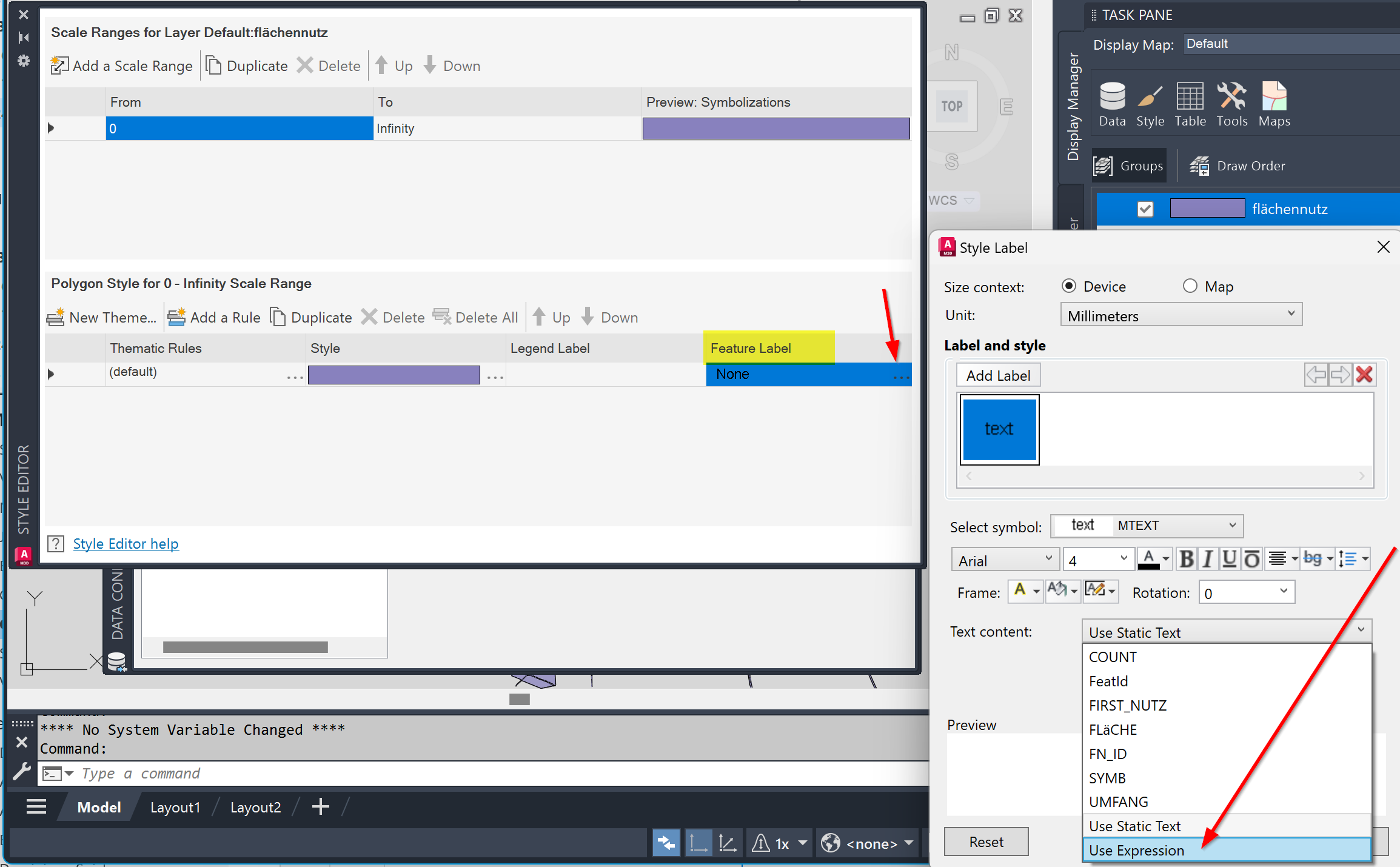
Task: Click Add a Scale Range
Action: click(121, 65)
